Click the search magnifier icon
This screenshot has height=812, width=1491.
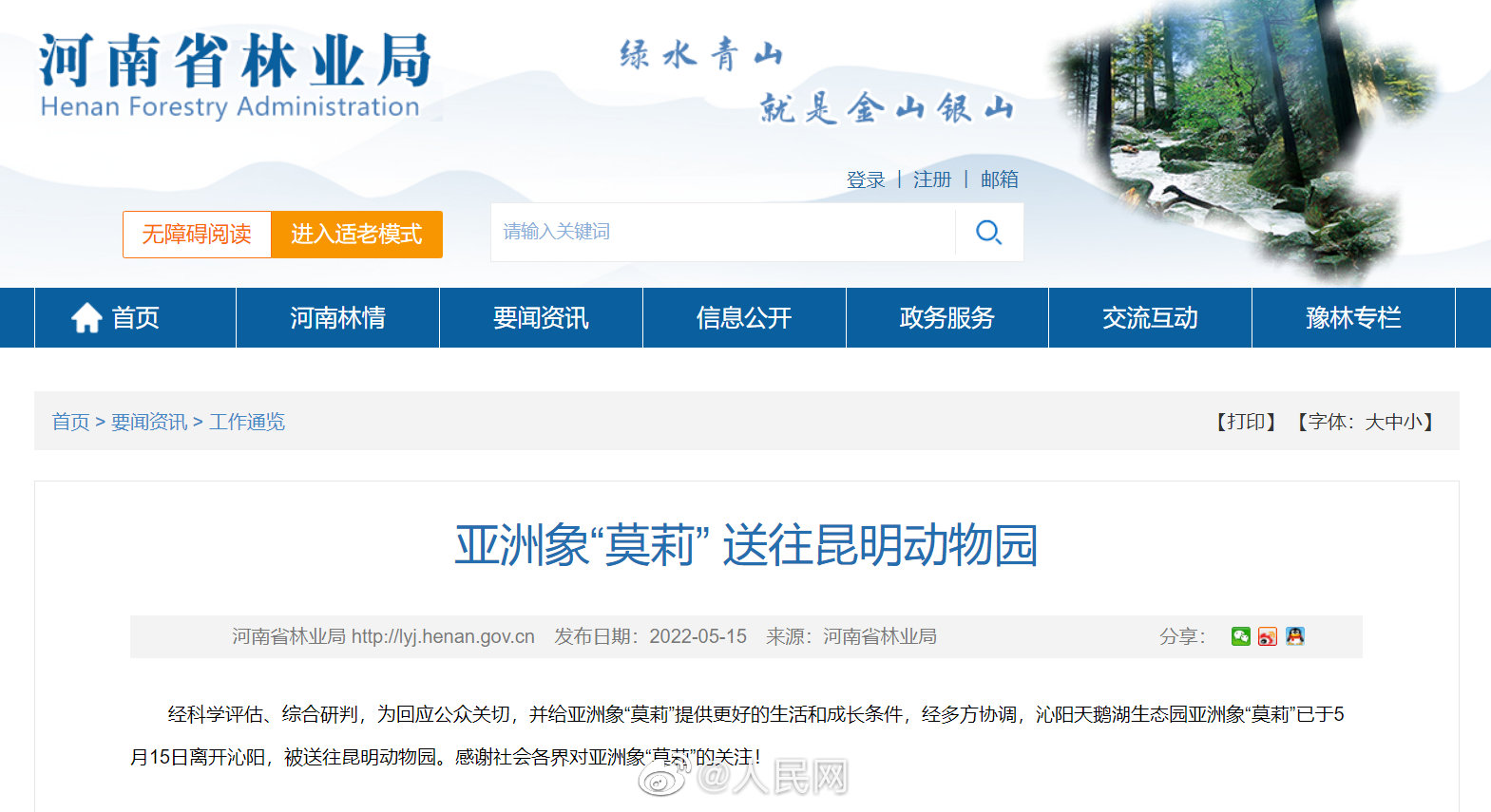point(989,232)
